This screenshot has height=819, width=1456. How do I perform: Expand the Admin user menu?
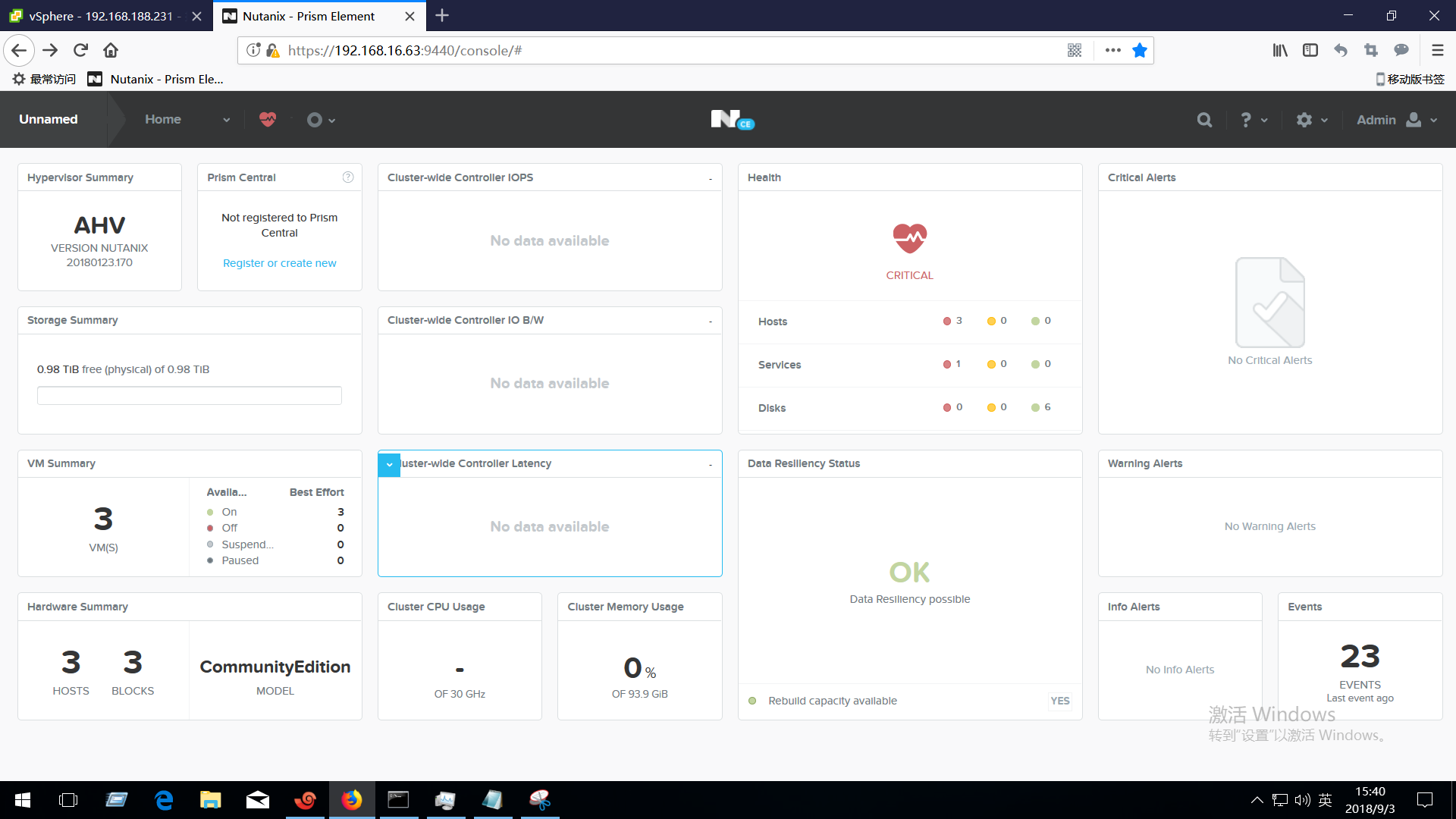pyautogui.click(x=1397, y=120)
